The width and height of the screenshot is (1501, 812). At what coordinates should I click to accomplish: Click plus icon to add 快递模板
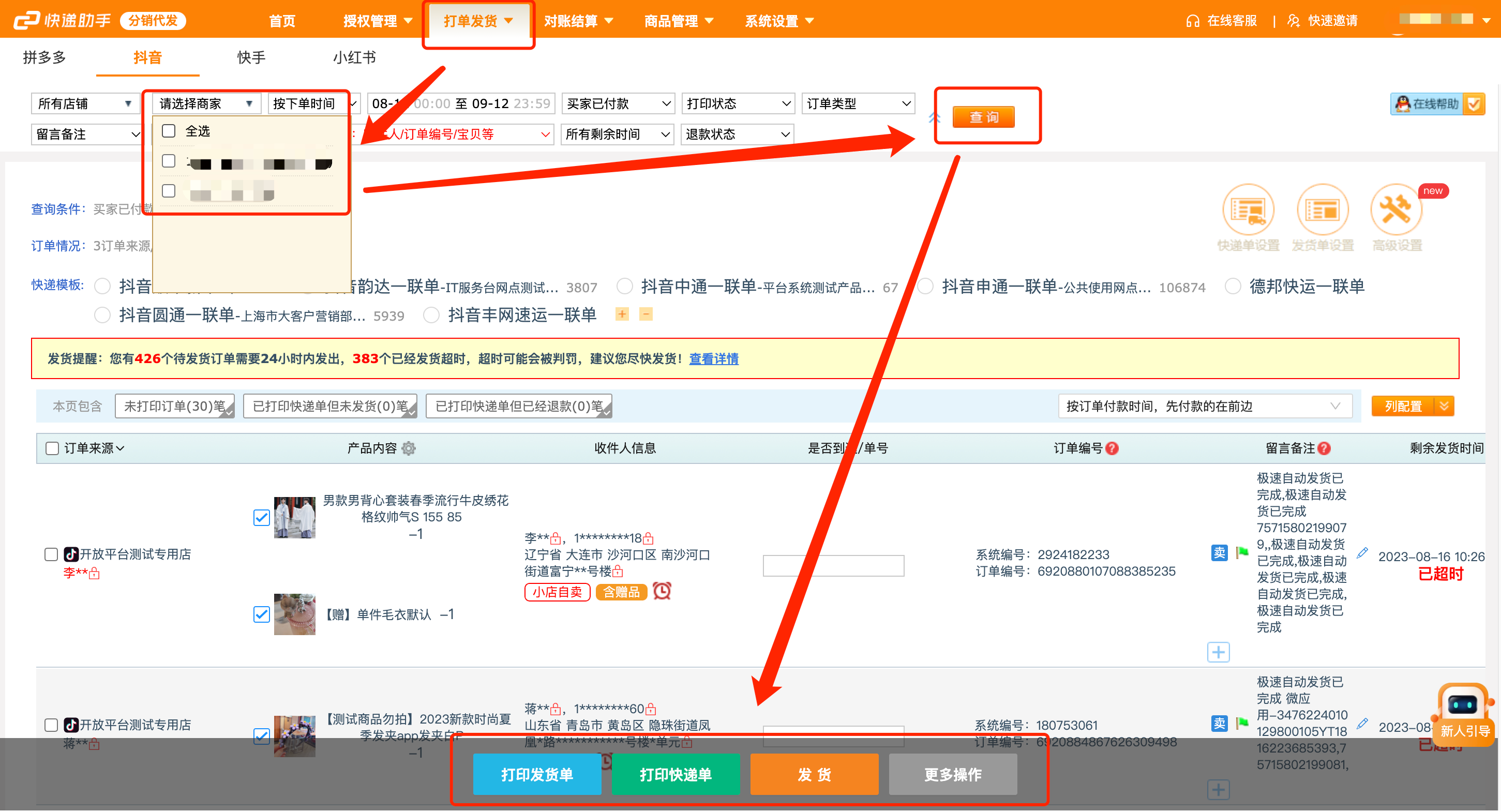click(622, 314)
